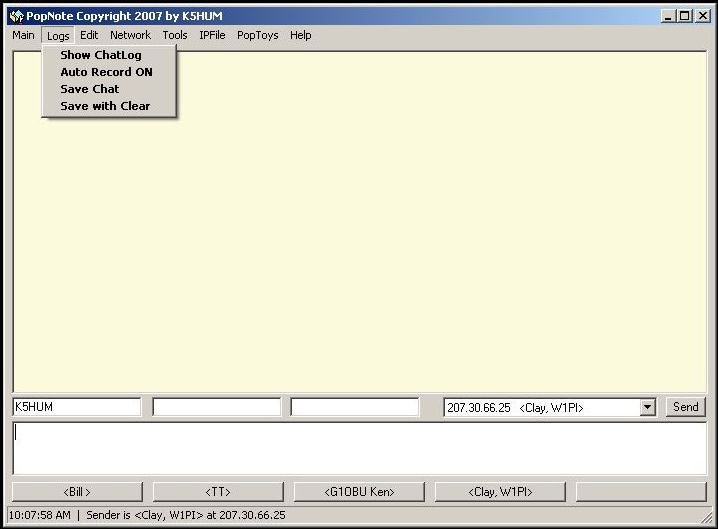Close the open Logs menu
This screenshot has height=529, width=718.
click(x=58, y=36)
